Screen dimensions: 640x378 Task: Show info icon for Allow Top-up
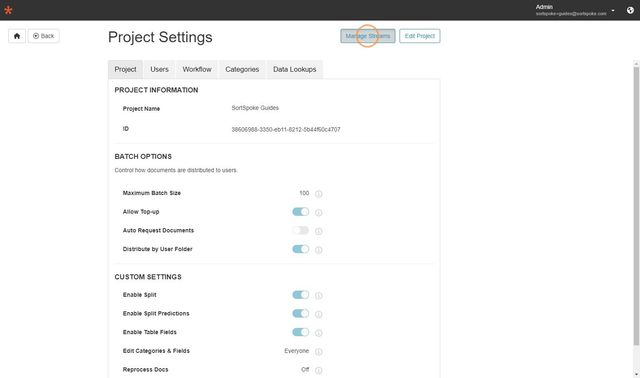(319, 212)
